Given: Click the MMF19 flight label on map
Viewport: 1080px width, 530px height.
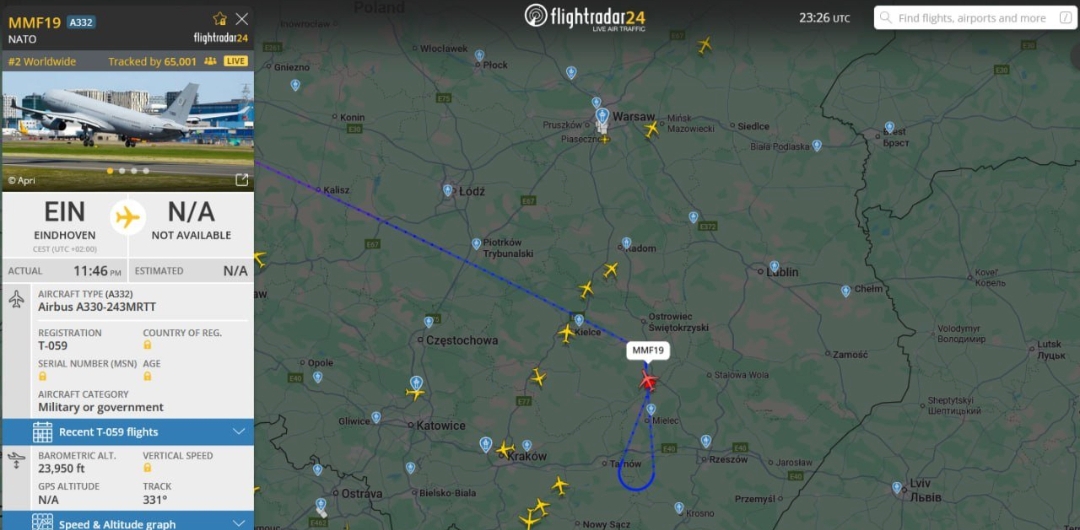Looking at the screenshot, I should 647,351.
